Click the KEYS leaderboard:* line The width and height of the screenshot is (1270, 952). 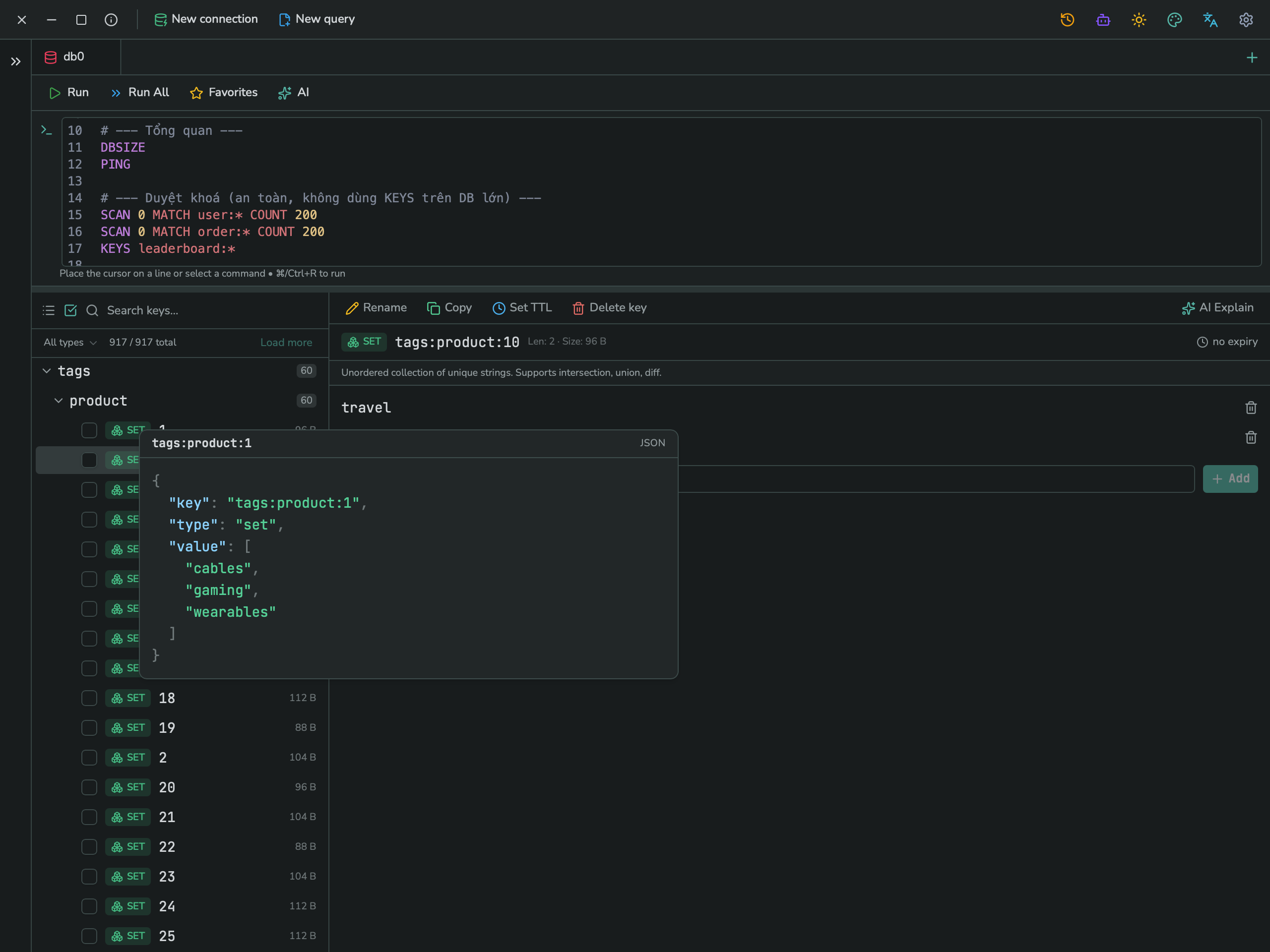pos(168,249)
